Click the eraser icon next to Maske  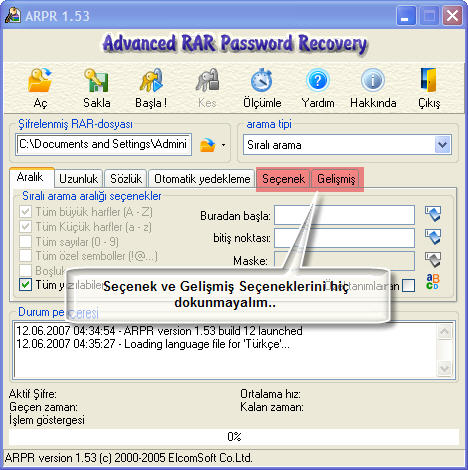pyautogui.click(x=433, y=260)
